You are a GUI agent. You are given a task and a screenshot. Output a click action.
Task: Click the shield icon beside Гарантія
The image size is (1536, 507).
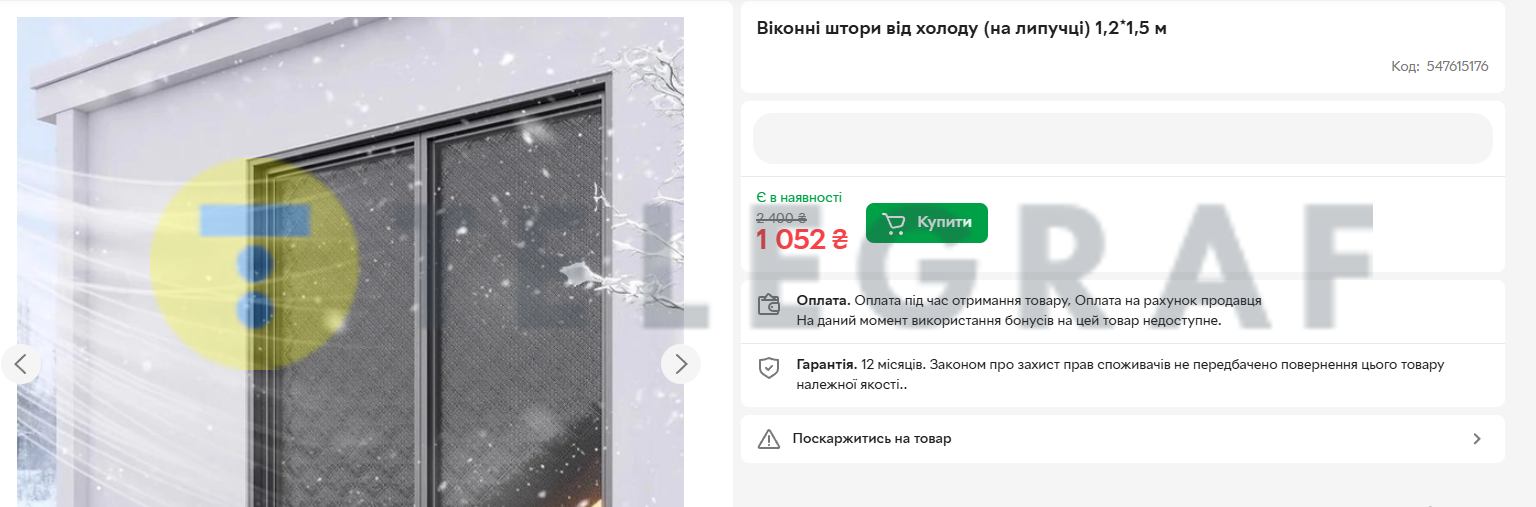[x=768, y=367]
